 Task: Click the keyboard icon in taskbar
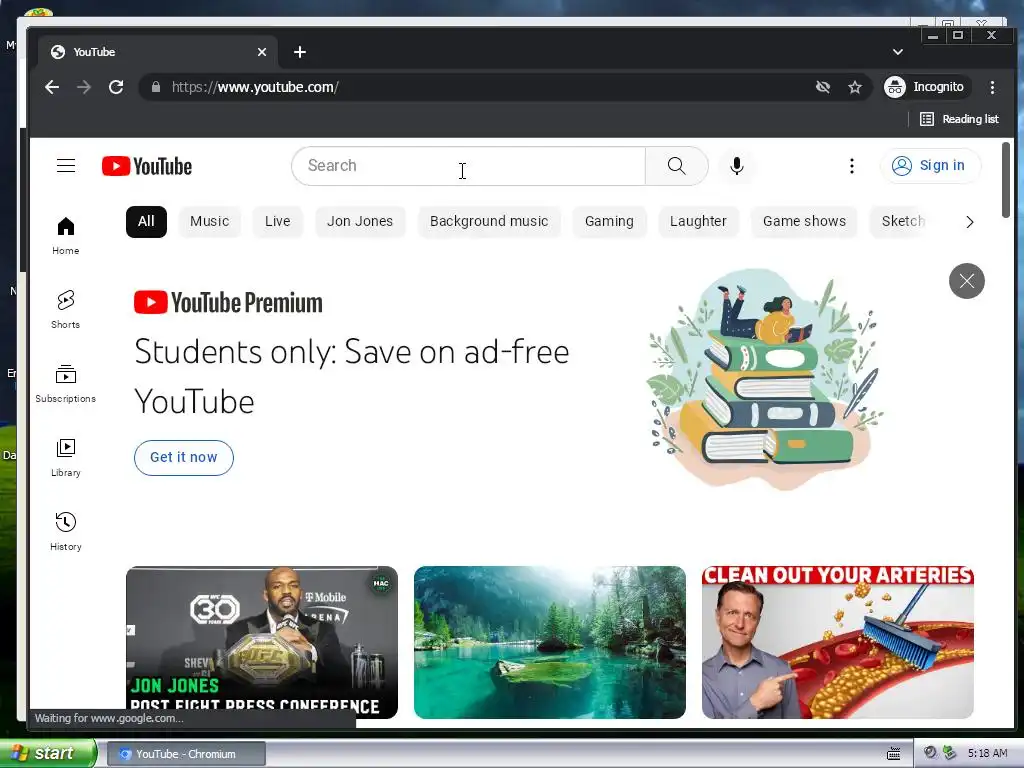coord(894,754)
